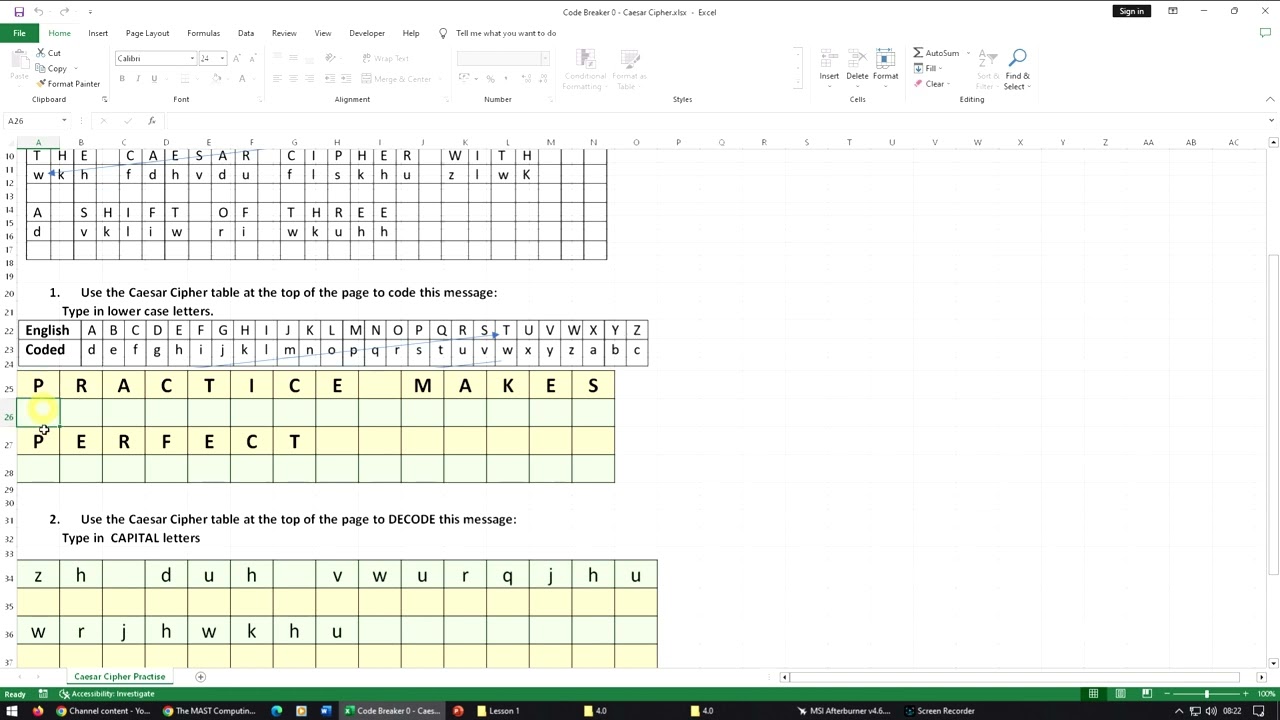Click the zoom slider in the status bar
1280x720 pixels.
(1206, 694)
